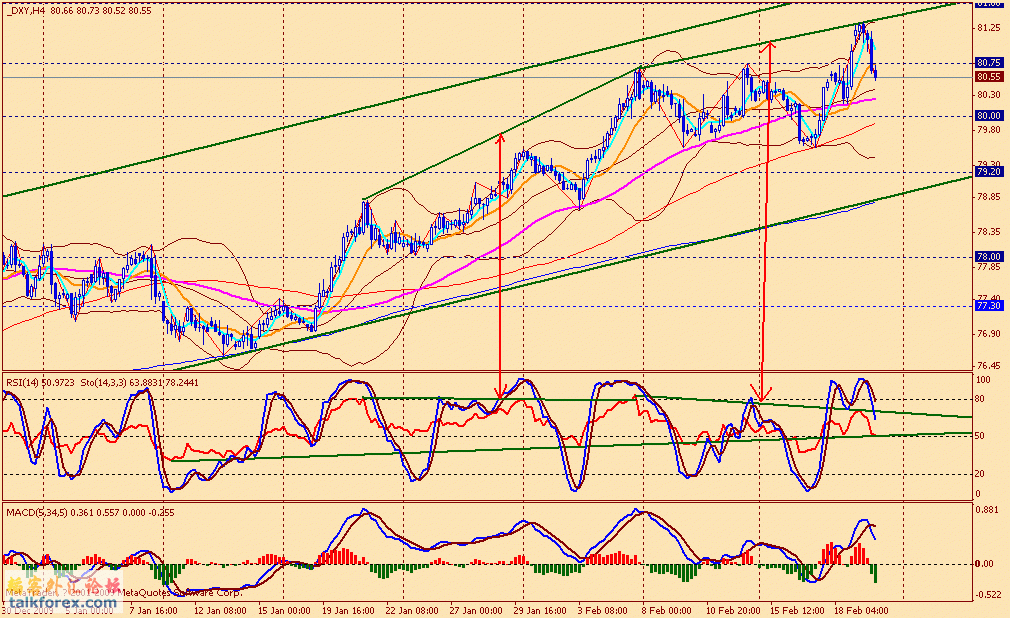Click the 80 level on oscillator scale

point(980,399)
